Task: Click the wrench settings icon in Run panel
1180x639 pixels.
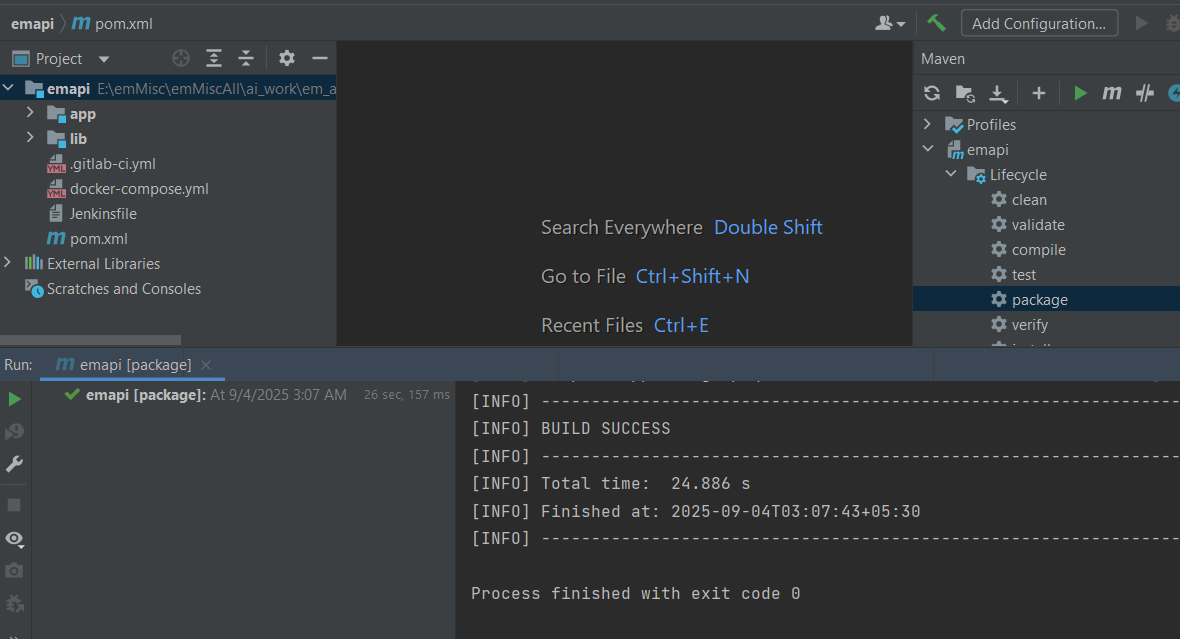Action: (x=14, y=464)
